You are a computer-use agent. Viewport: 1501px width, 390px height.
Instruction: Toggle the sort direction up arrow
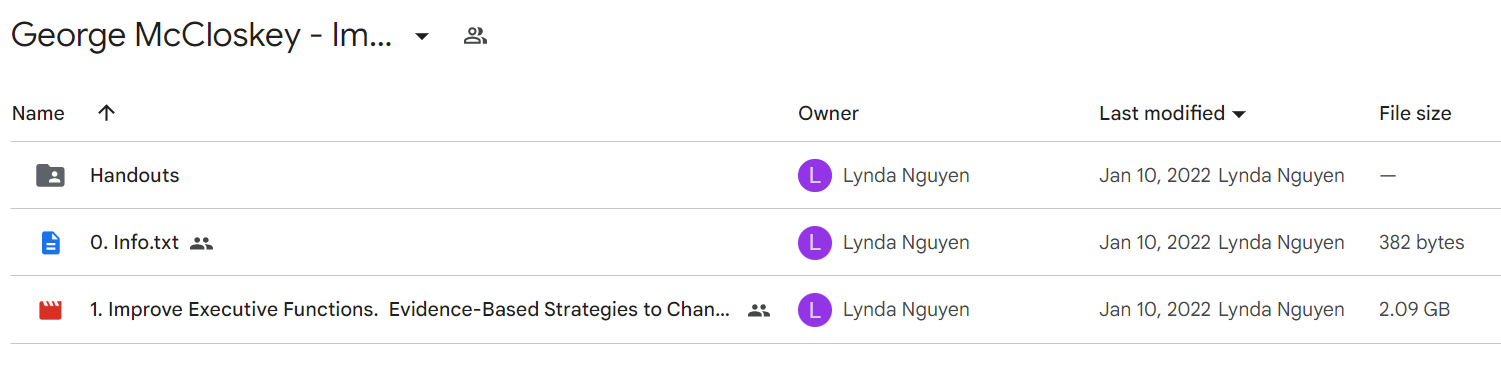coord(107,113)
